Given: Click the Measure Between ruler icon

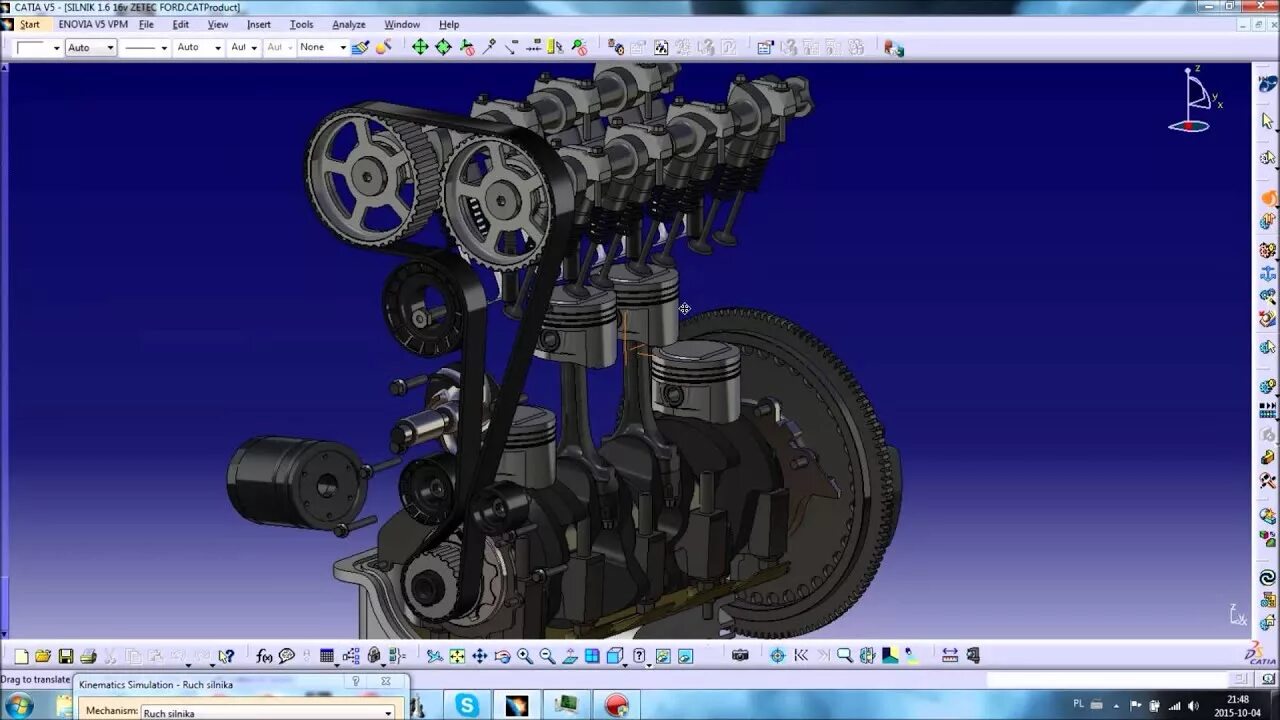Looking at the screenshot, I should [x=950, y=656].
